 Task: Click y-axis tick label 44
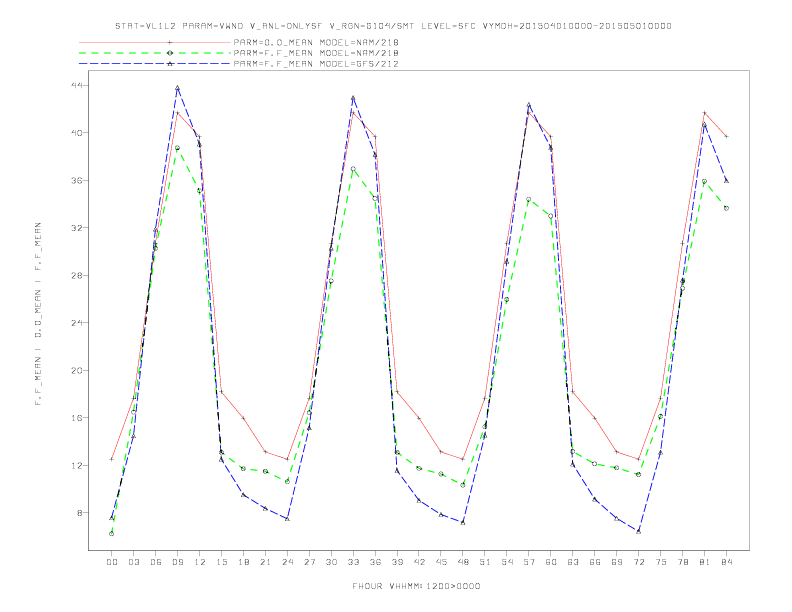point(78,85)
